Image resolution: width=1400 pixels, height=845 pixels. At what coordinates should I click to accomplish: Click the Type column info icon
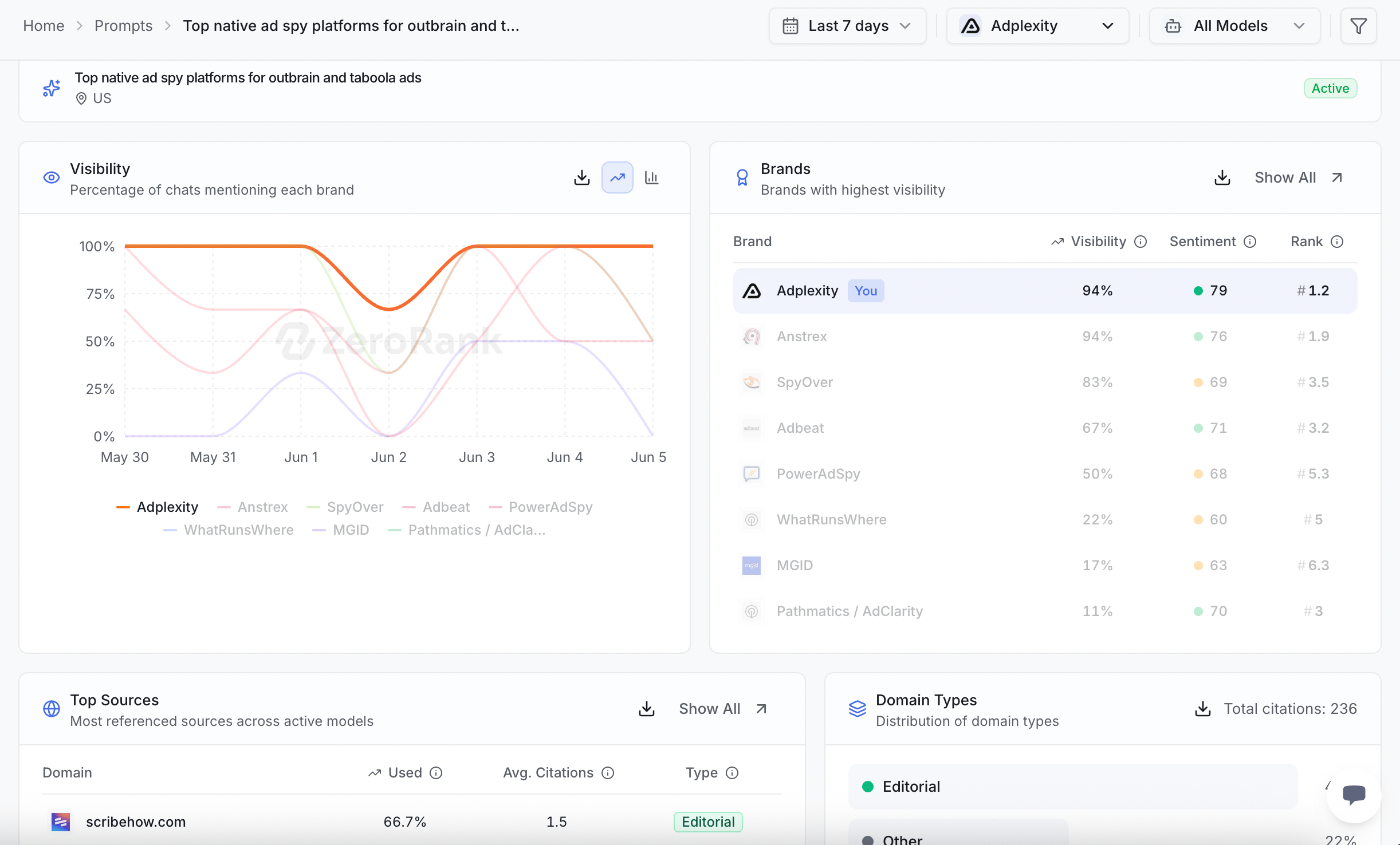pyautogui.click(x=732, y=773)
